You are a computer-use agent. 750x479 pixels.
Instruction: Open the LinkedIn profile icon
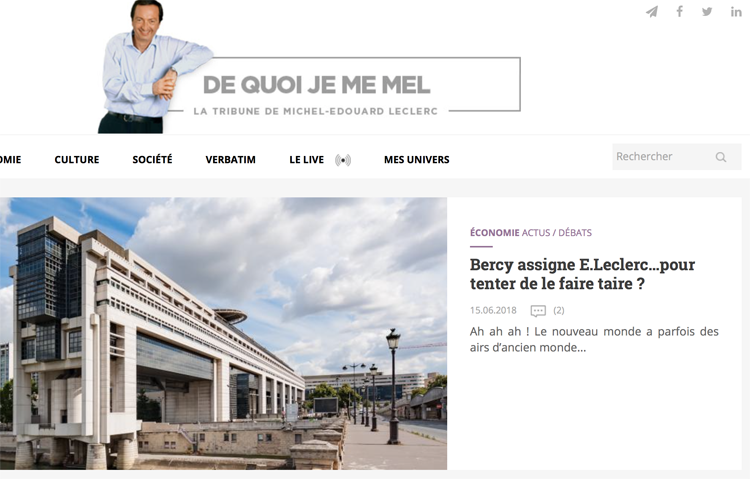point(736,11)
